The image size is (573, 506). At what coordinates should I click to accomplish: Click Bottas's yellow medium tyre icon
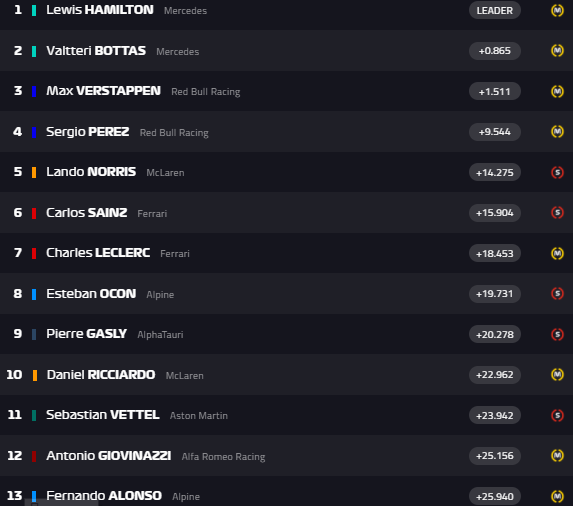click(x=557, y=50)
